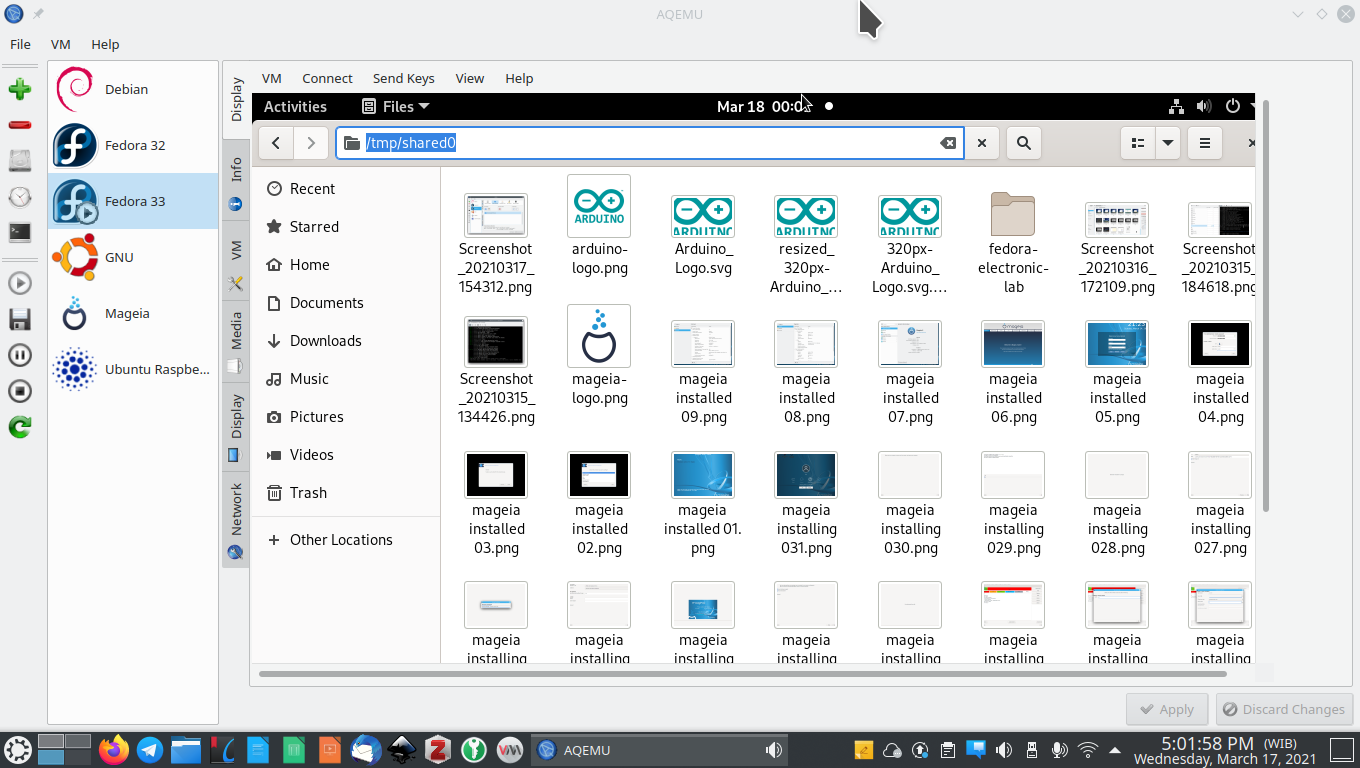Go back in Files navigation
1360x768 pixels.
276,143
